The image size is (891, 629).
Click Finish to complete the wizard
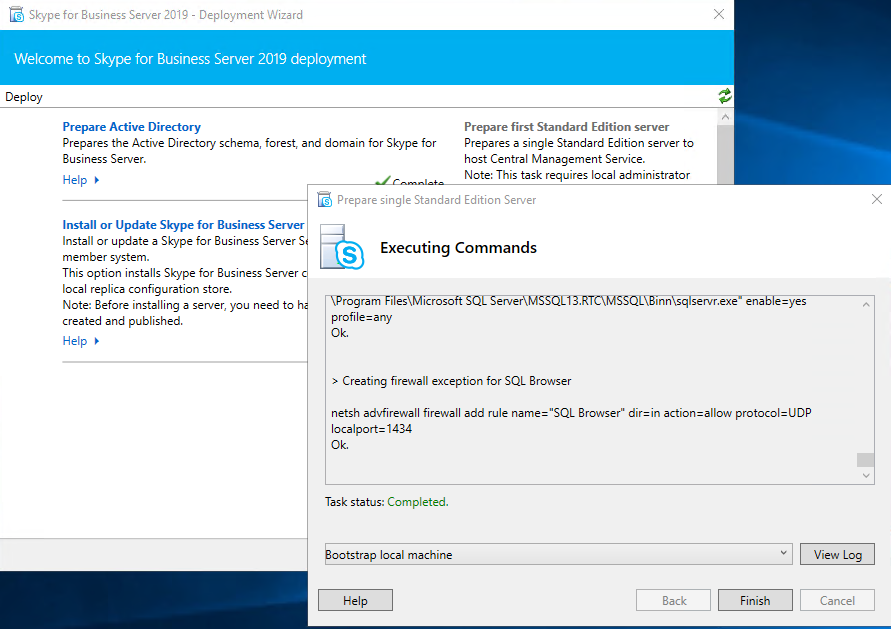[755, 601]
